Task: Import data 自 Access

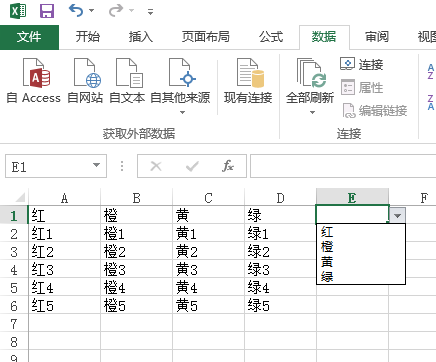Action: pyautogui.click(x=34, y=81)
